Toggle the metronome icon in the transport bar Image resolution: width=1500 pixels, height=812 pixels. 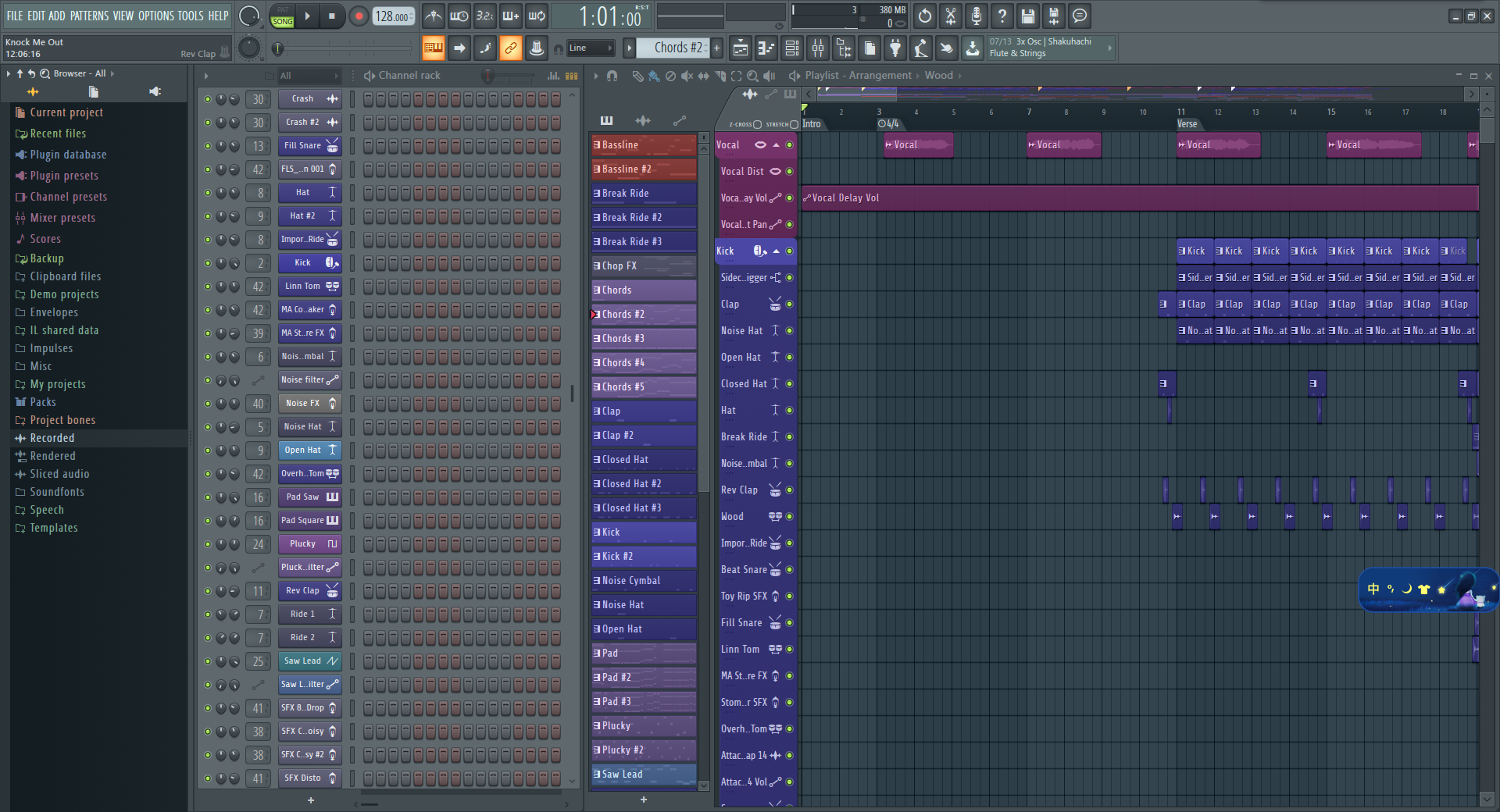pyautogui.click(x=434, y=16)
